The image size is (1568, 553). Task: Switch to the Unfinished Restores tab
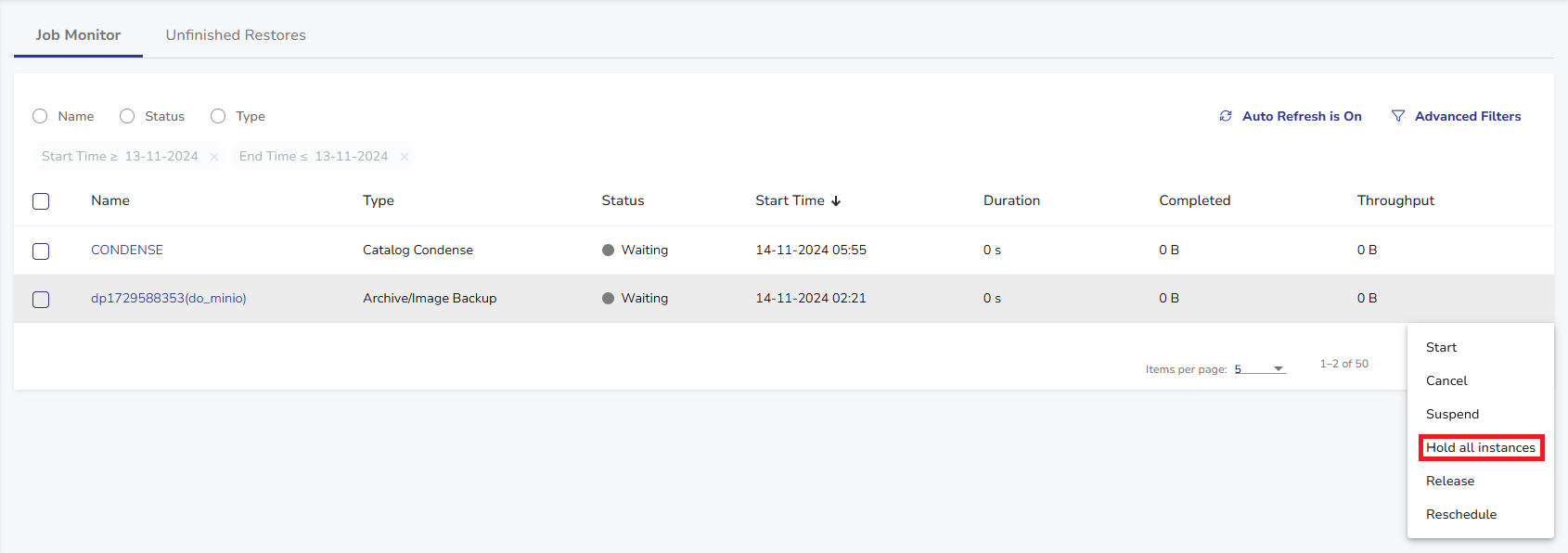click(x=236, y=35)
